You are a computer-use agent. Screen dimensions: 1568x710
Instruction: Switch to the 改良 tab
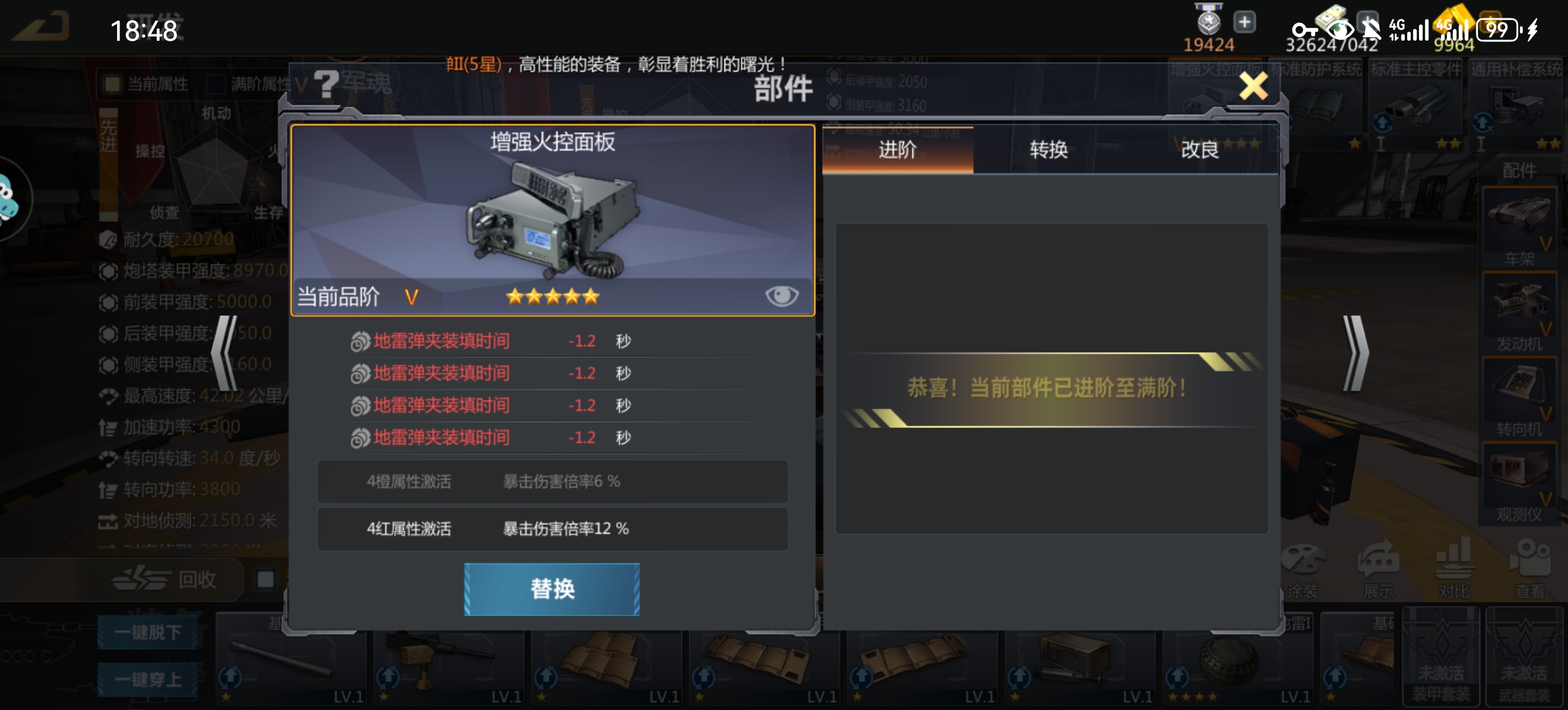tap(1200, 150)
